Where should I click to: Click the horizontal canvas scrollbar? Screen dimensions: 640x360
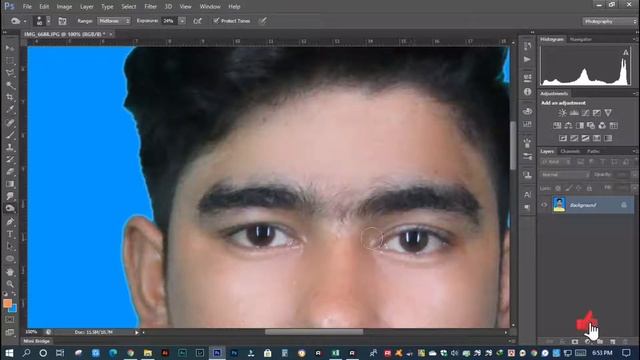[314, 332]
